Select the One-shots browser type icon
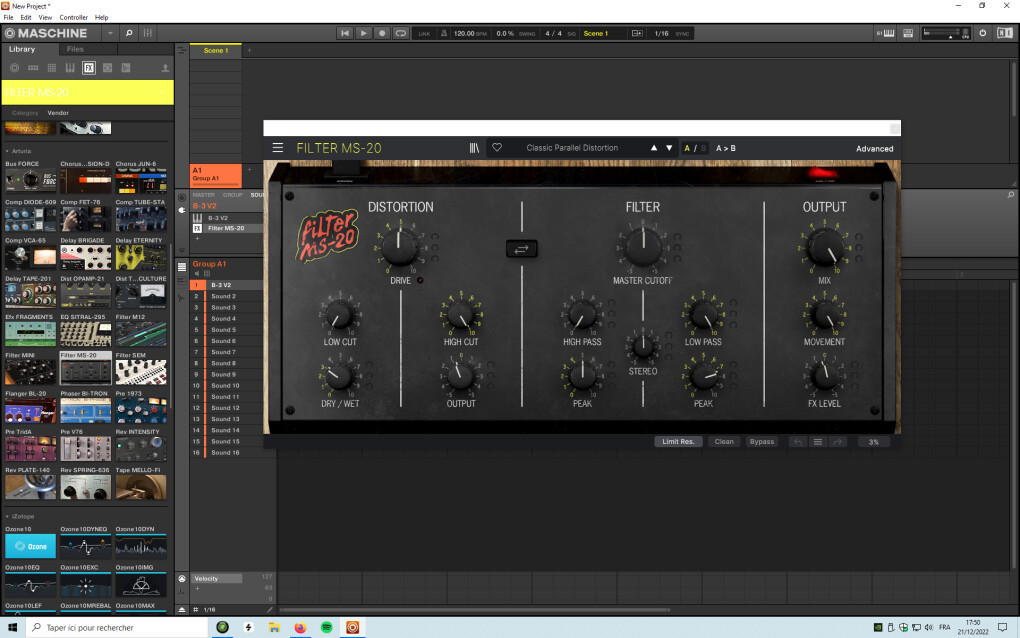Image resolution: width=1020 pixels, height=638 pixels. 126,68
